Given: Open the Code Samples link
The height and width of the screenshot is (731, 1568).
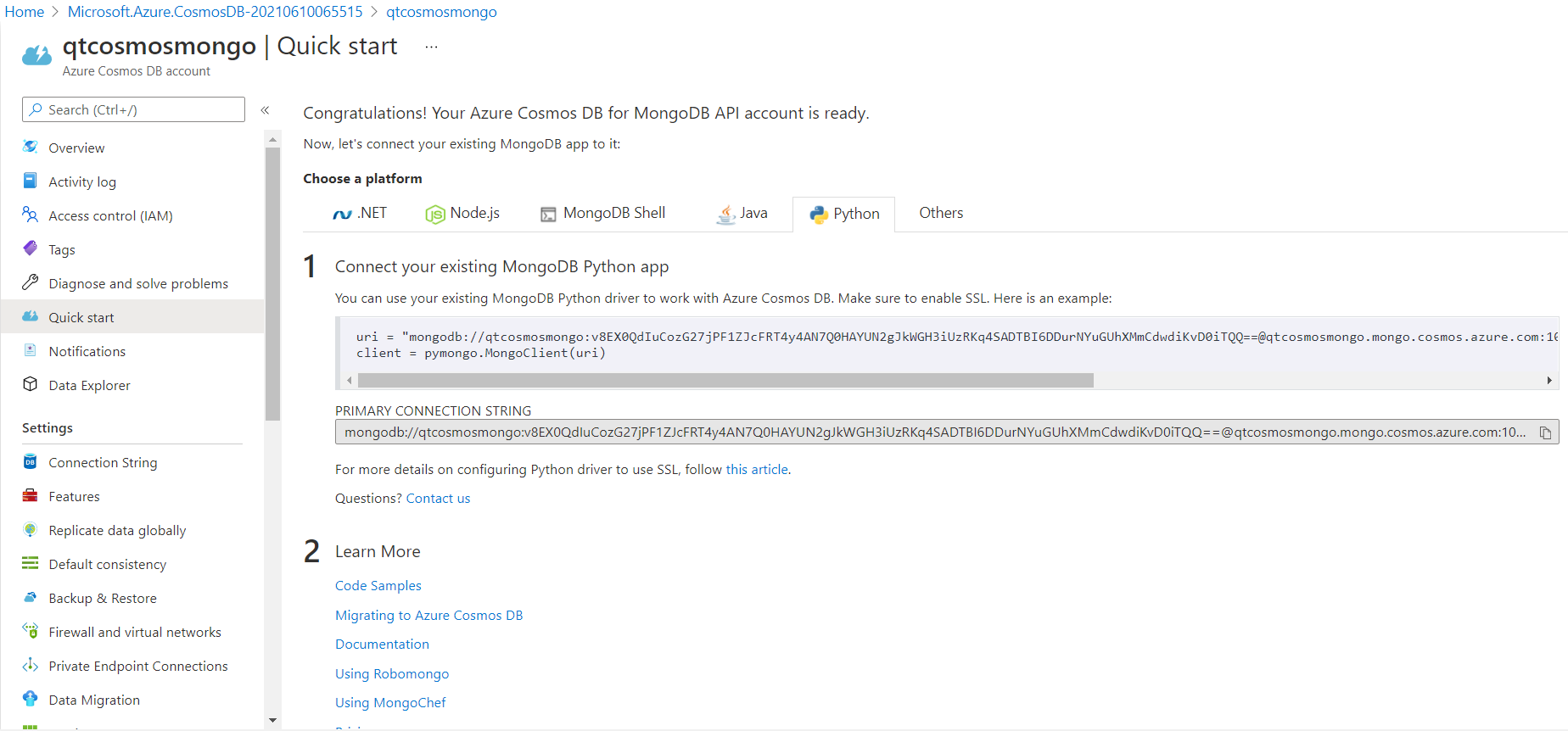Looking at the screenshot, I should coord(378,585).
